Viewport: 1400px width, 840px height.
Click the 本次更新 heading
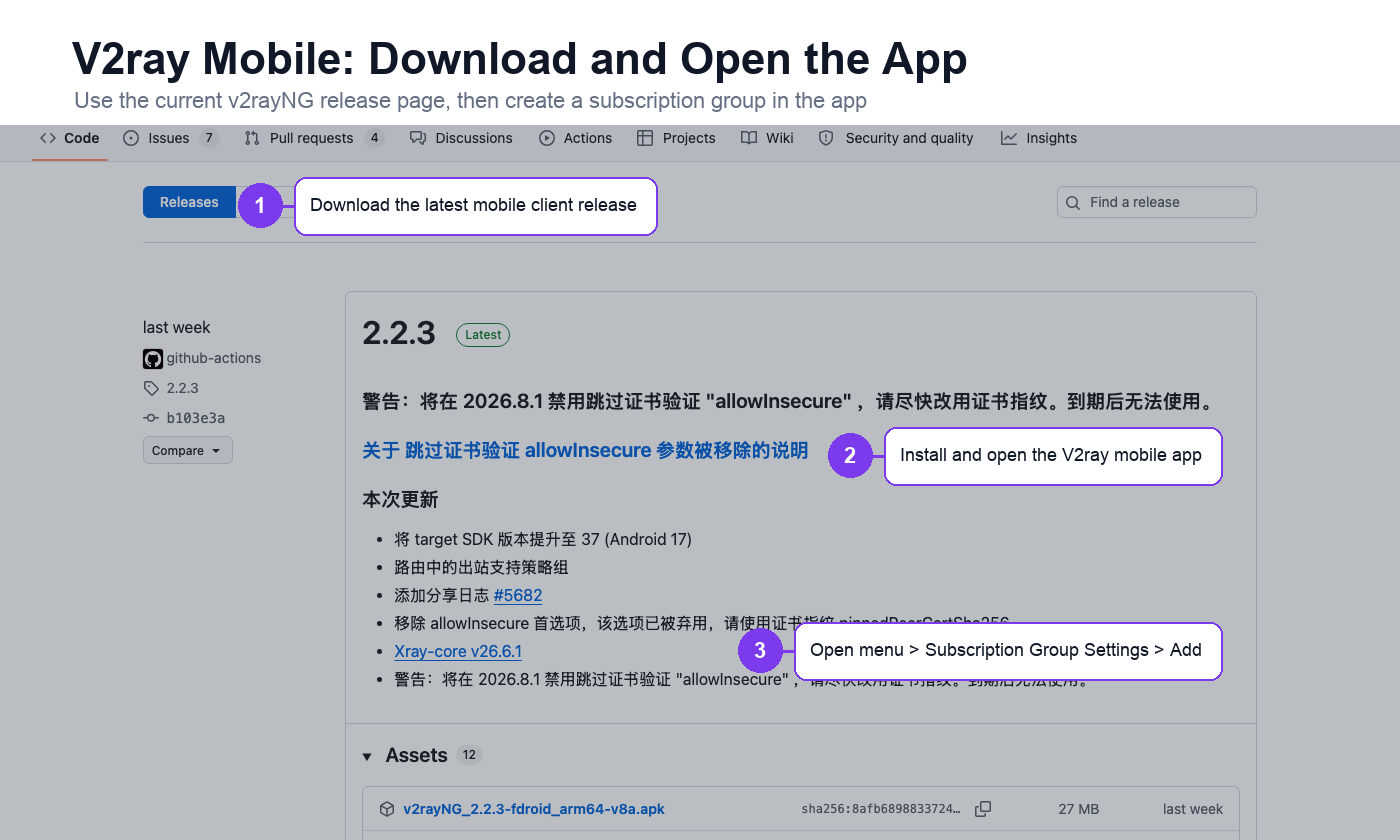(x=400, y=499)
